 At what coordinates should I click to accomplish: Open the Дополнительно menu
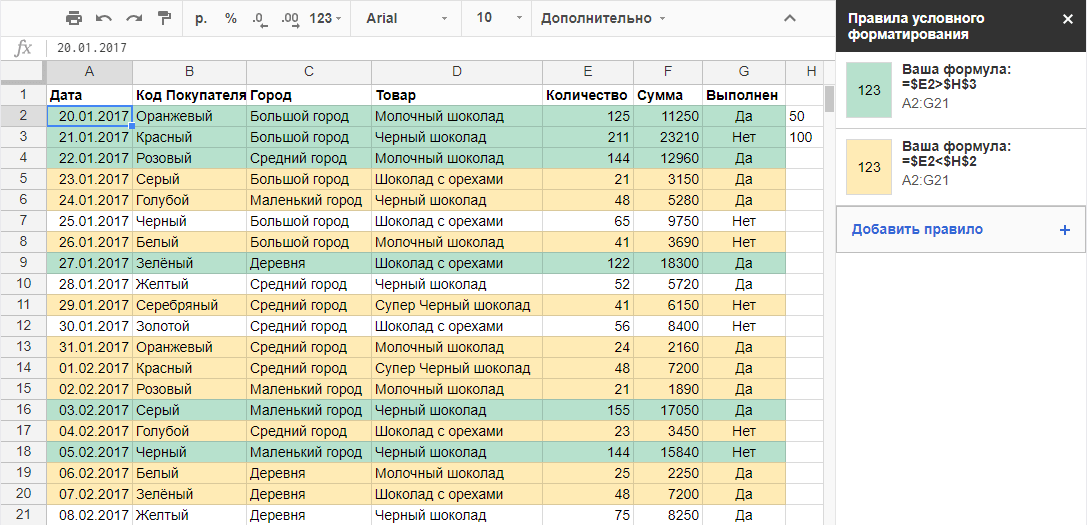coord(602,19)
